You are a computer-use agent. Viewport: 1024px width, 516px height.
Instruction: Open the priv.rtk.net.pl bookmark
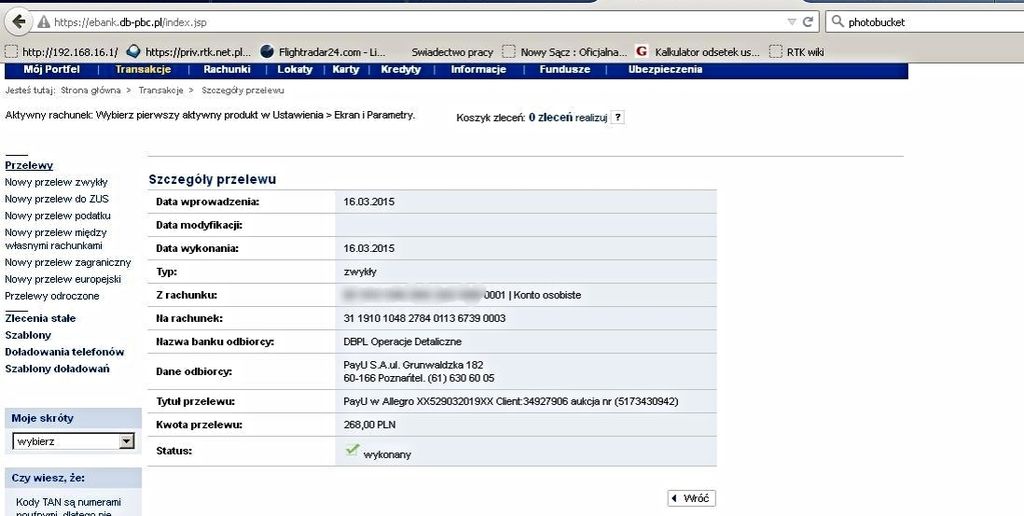click(188, 52)
